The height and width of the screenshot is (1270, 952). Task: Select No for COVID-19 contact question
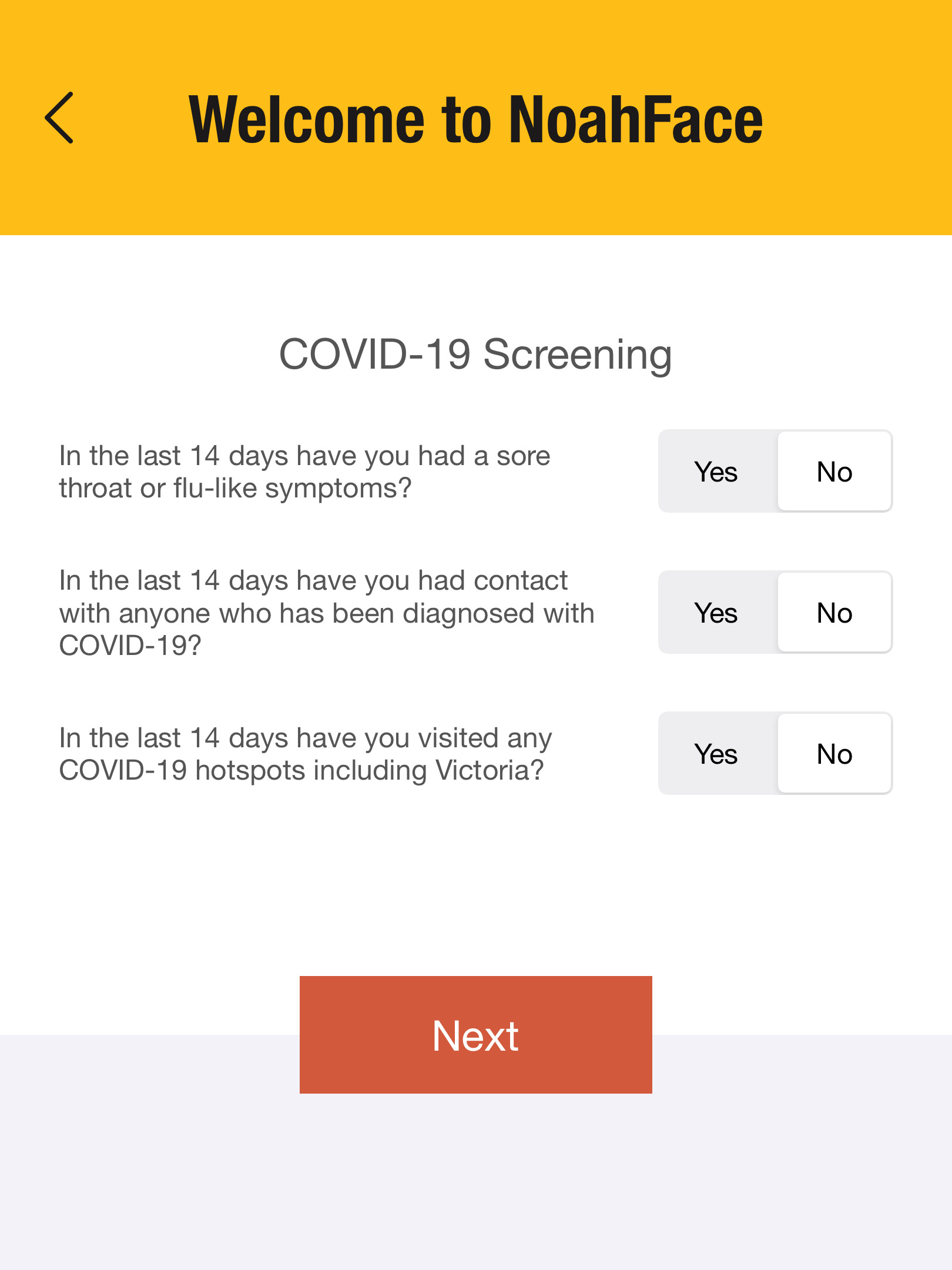click(x=834, y=613)
